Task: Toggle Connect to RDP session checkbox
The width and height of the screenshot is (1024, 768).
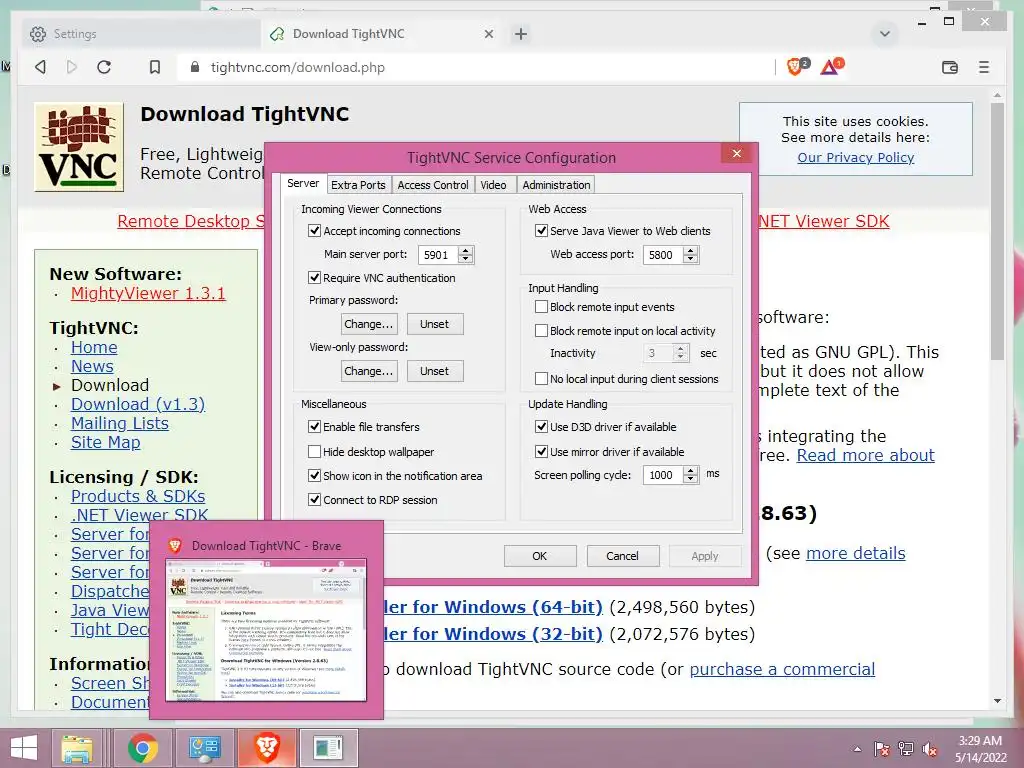Action: tap(314, 500)
